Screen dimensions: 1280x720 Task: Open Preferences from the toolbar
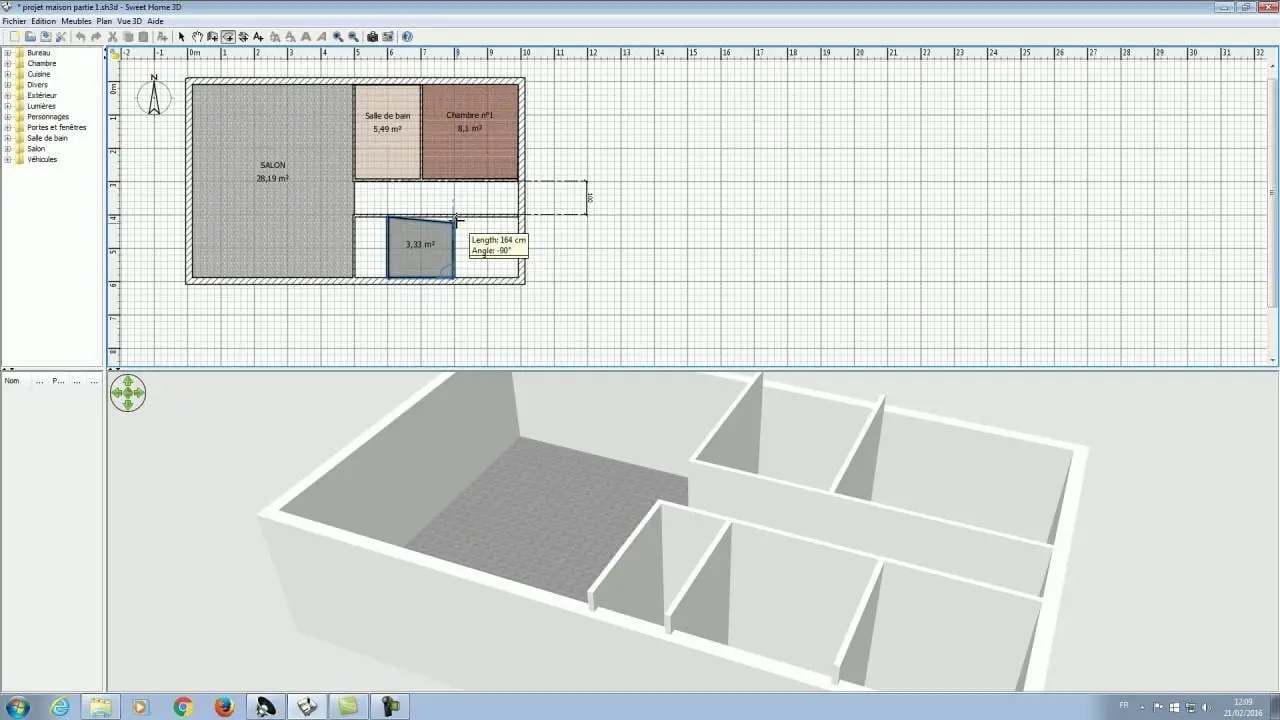tap(61, 37)
